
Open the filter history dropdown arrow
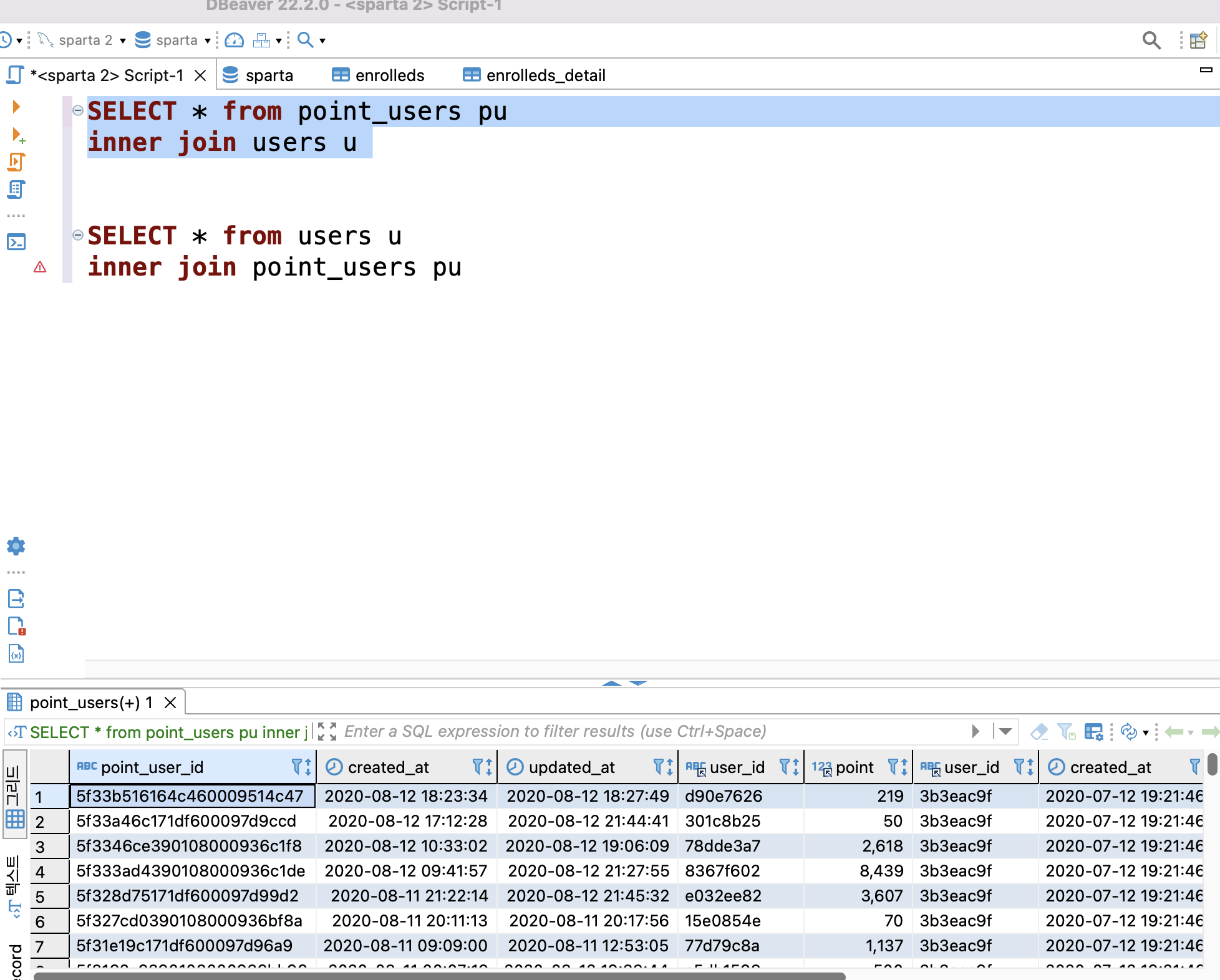1005,731
